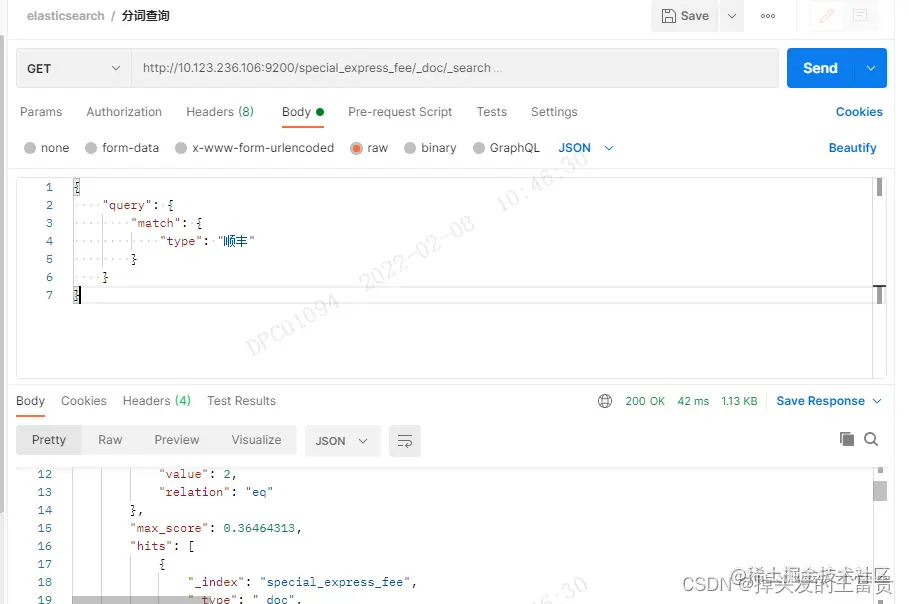Image resolution: width=909 pixels, height=604 pixels.
Task: Select the none body type
Action: pos(46,148)
